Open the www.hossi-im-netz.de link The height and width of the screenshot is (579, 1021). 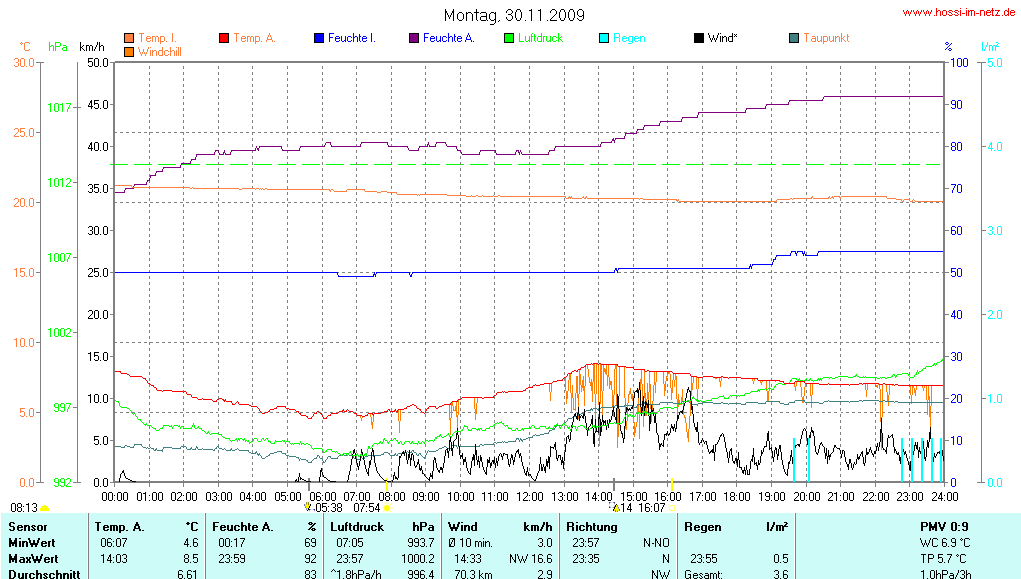coord(958,13)
